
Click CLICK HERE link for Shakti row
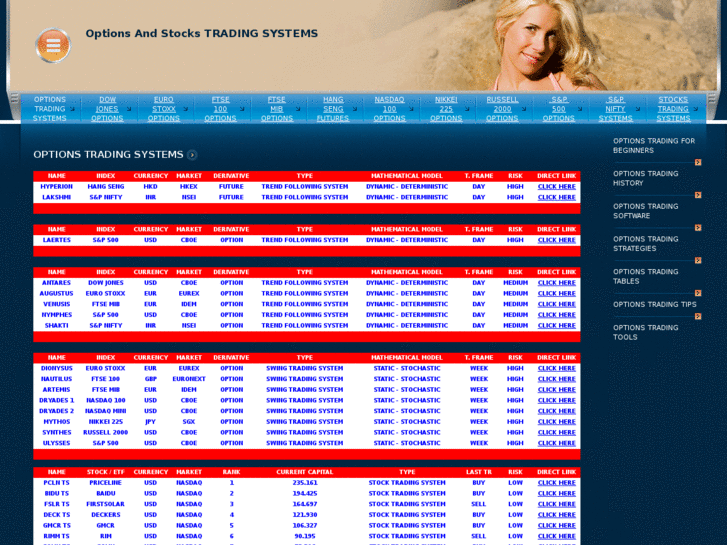[x=556, y=326]
